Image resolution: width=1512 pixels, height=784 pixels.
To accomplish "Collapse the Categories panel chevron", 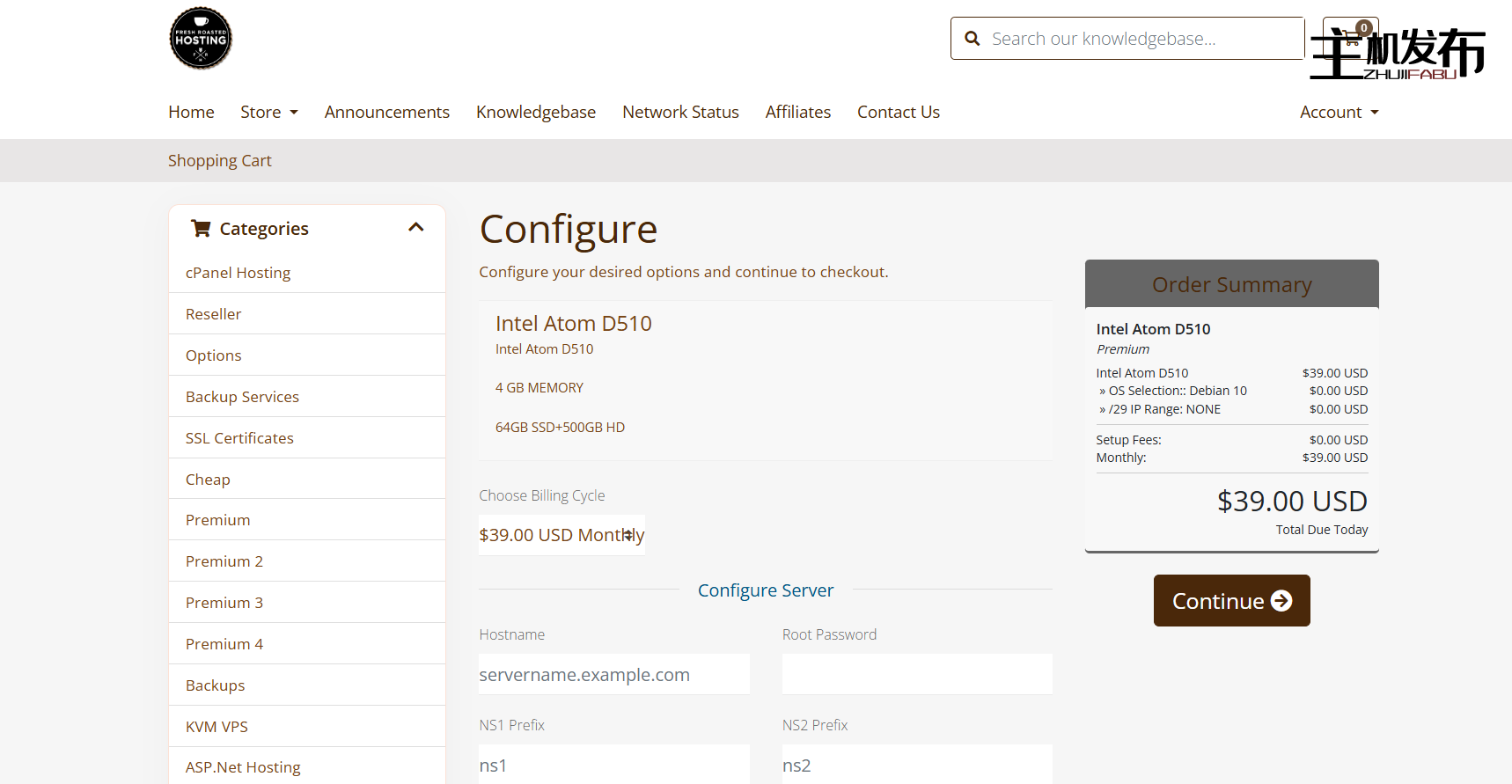I will [x=416, y=228].
